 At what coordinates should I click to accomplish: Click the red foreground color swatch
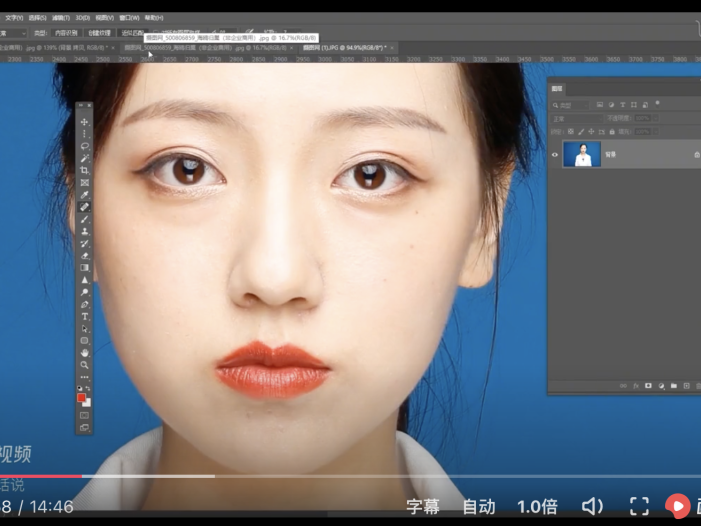(x=81, y=397)
